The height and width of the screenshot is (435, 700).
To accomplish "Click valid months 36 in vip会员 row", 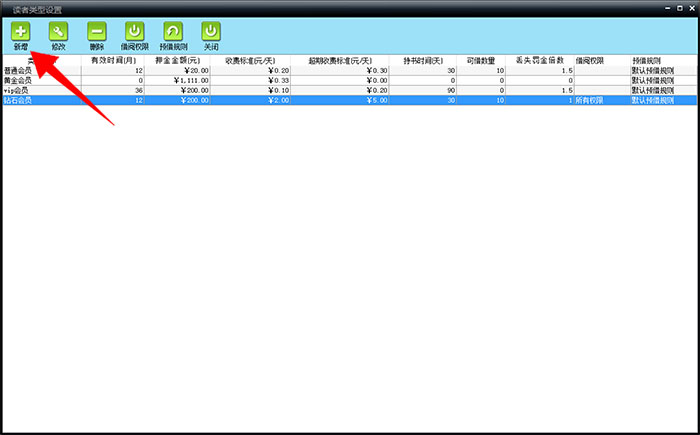I will (113, 90).
